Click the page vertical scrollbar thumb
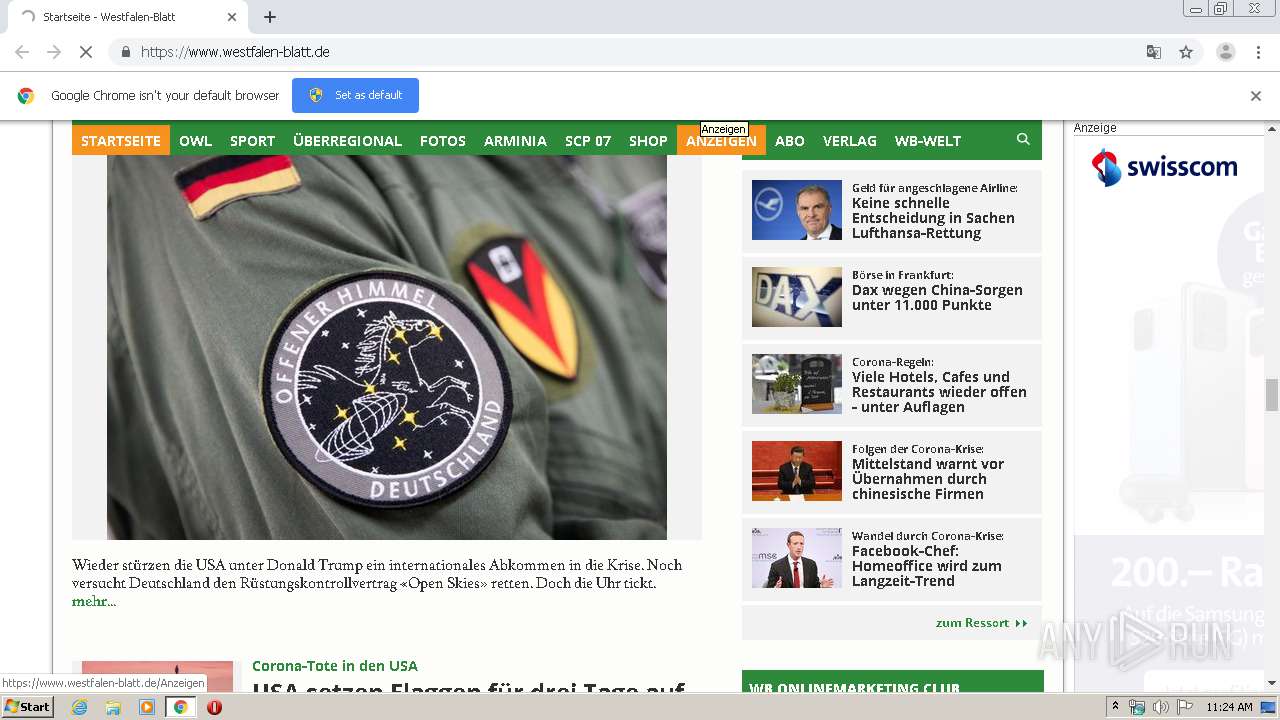Viewport: 1280px width, 720px height. [1271, 395]
